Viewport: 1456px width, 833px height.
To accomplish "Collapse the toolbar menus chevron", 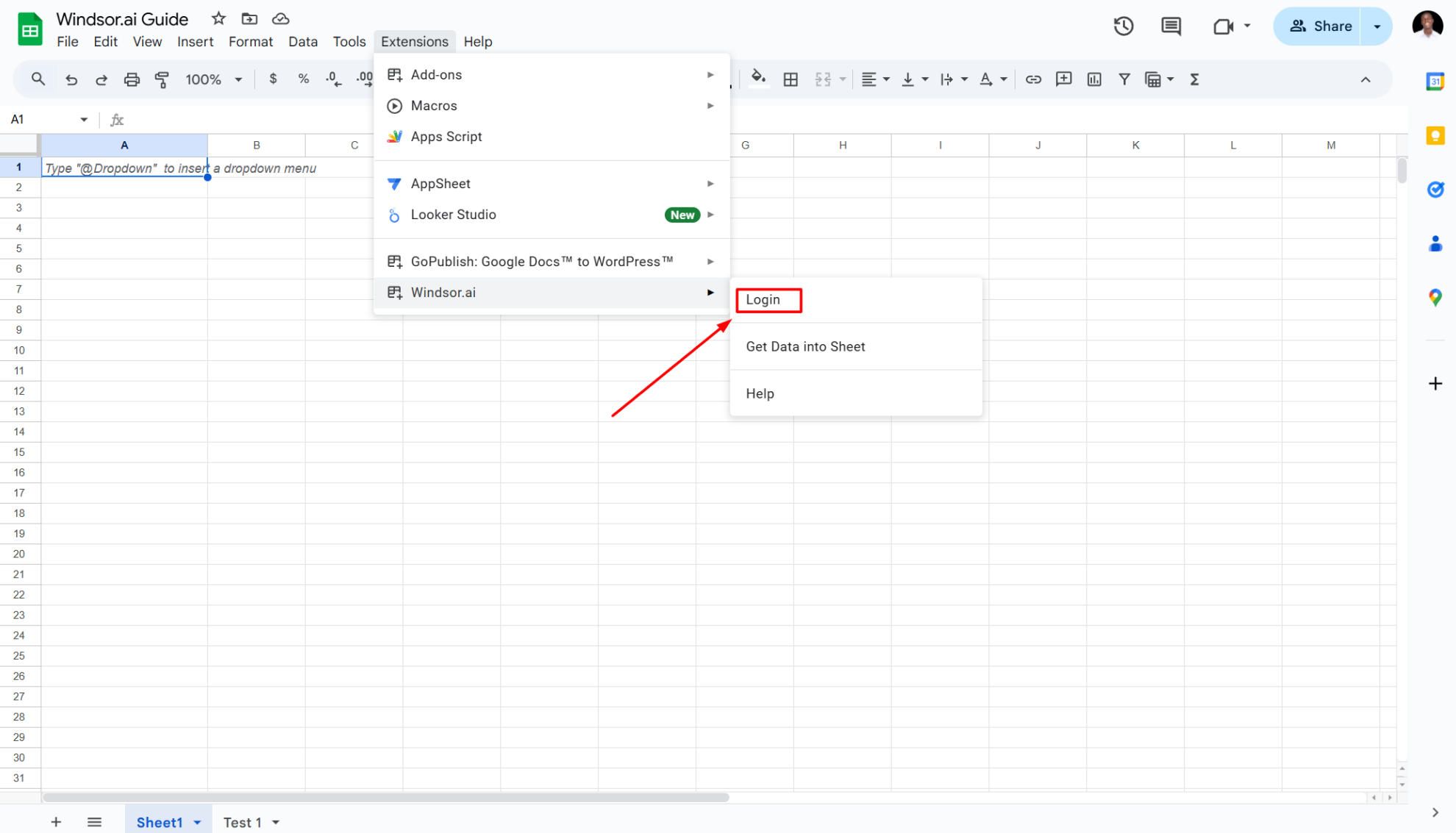I will point(1366,79).
